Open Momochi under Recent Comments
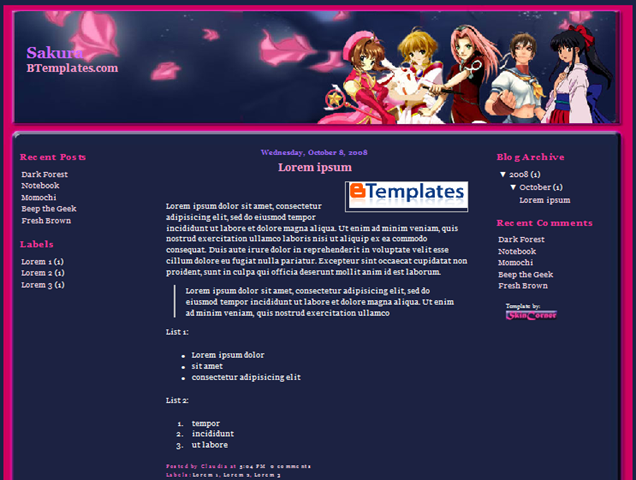 coord(516,263)
